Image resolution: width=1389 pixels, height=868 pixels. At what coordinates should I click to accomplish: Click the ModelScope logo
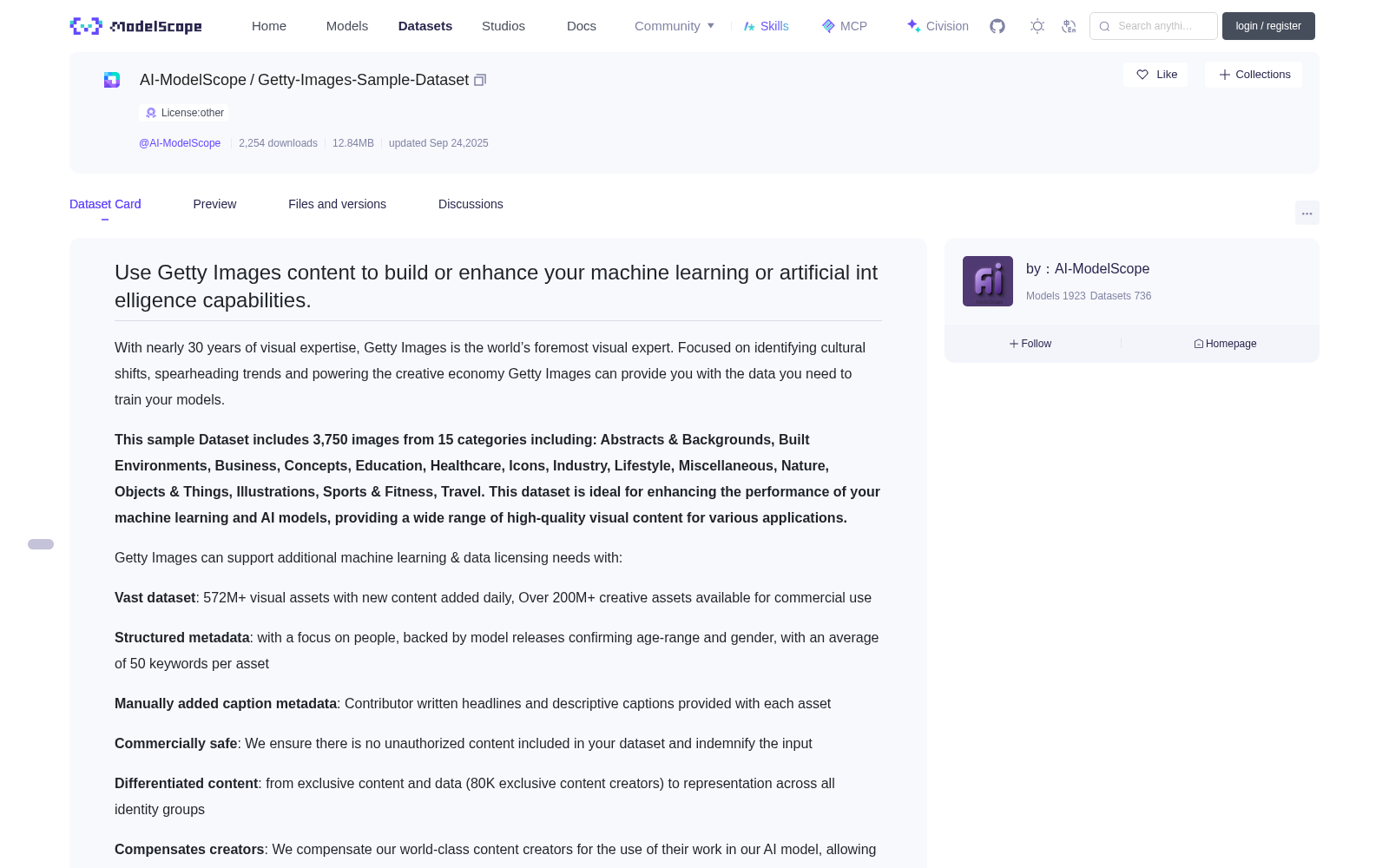(x=135, y=26)
